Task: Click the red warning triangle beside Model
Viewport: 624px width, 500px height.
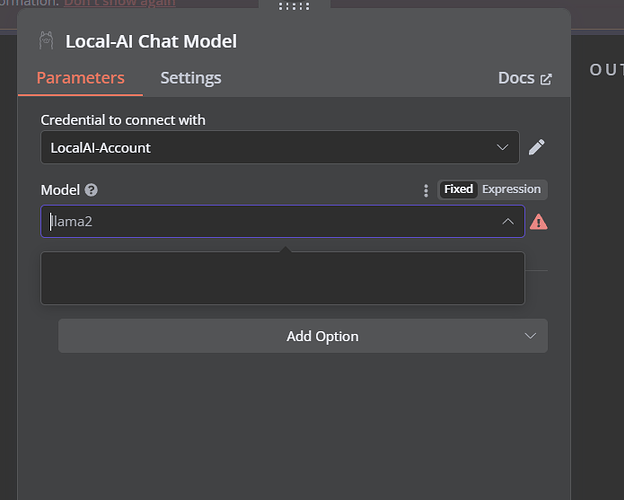Action: tap(538, 222)
